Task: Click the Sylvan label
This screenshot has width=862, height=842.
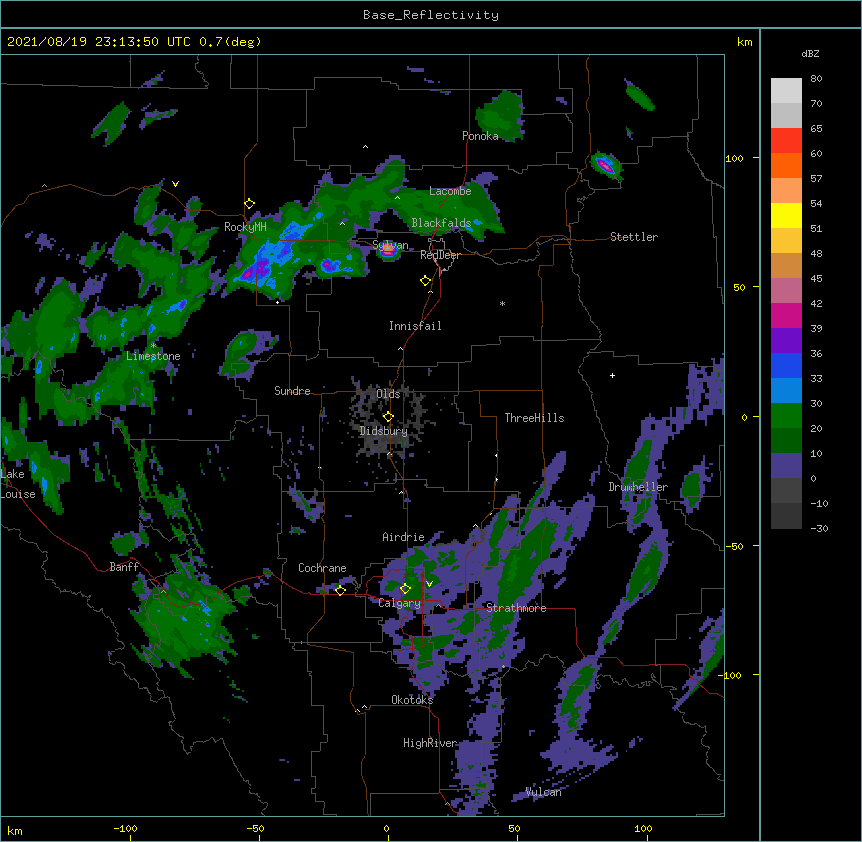Action: pyautogui.click(x=390, y=245)
